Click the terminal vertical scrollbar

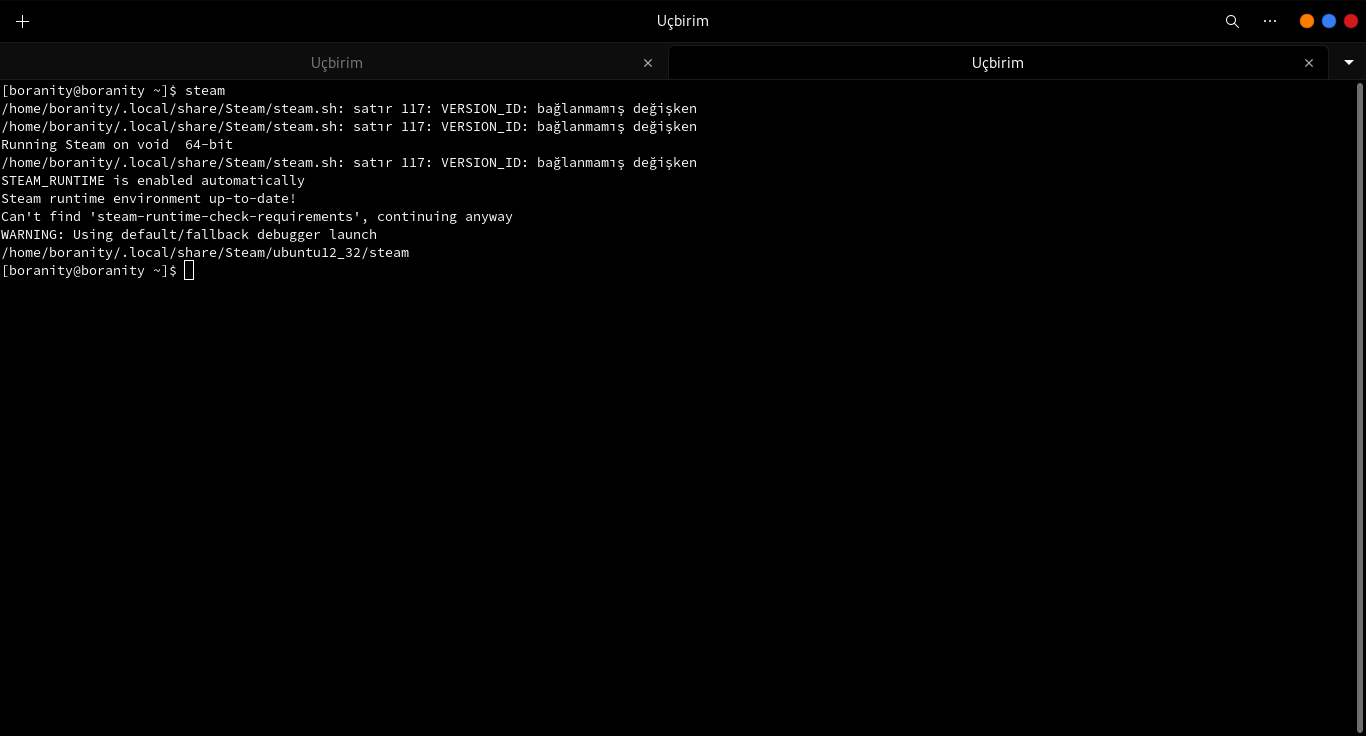tap(1360, 408)
